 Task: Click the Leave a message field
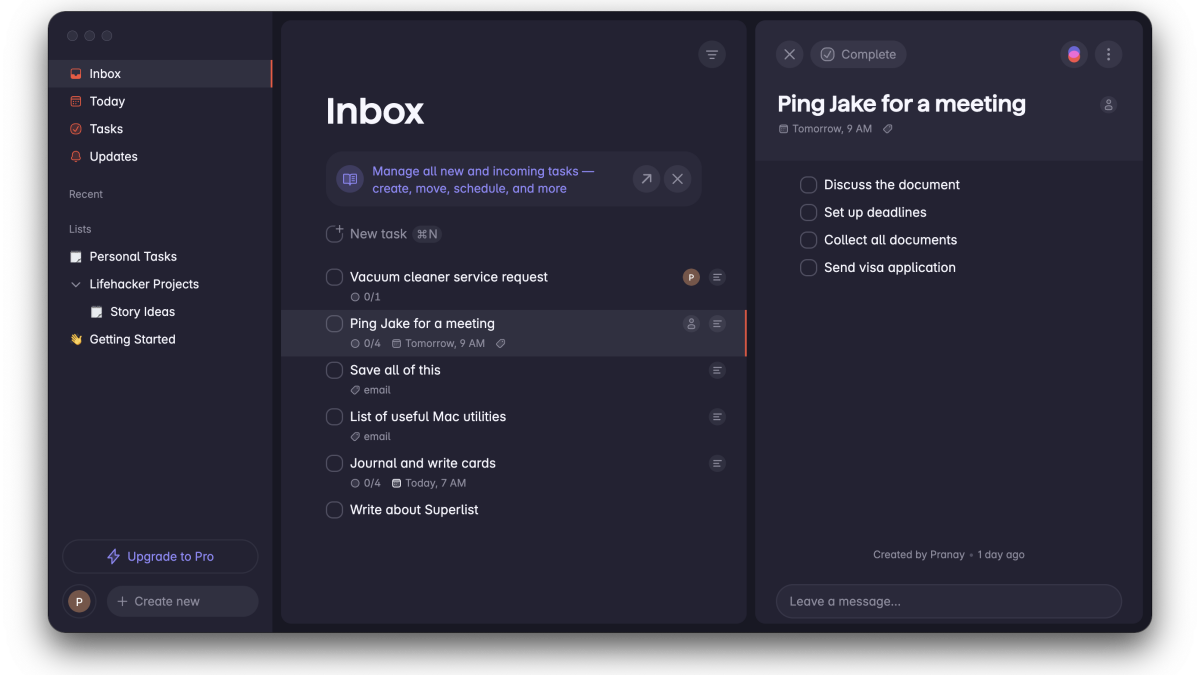point(948,601)
